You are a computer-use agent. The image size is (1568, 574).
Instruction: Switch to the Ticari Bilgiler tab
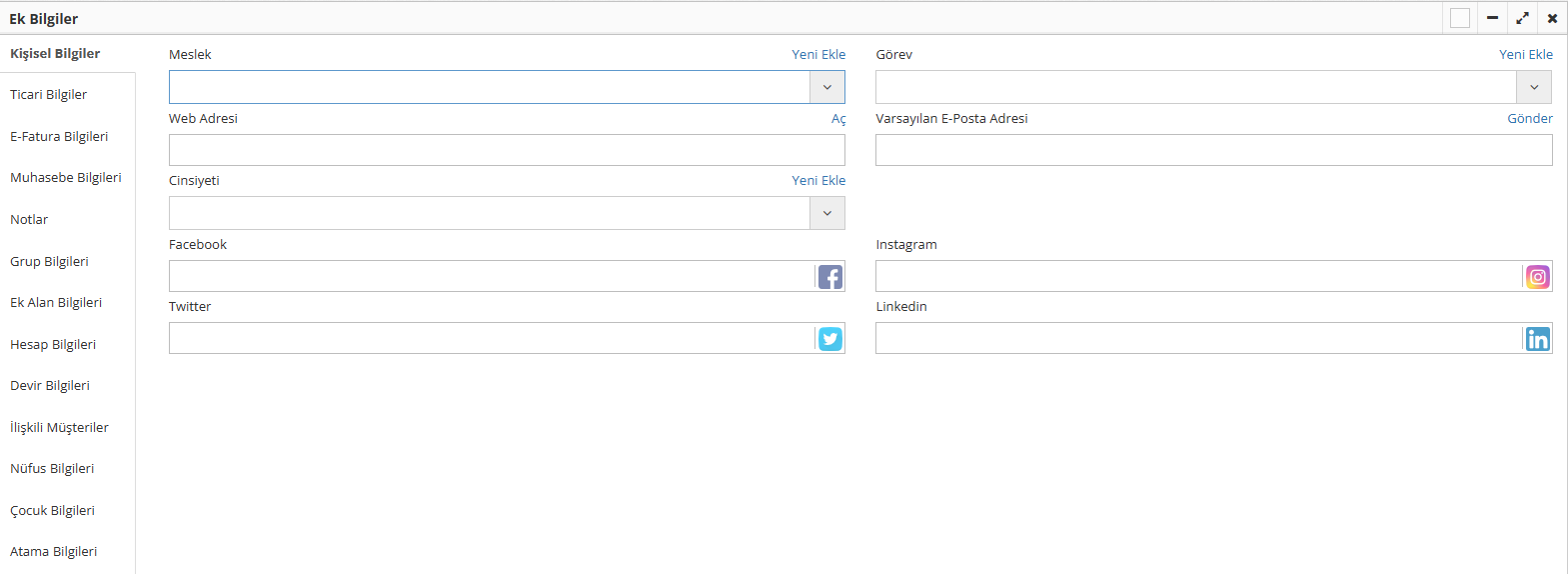49,95
